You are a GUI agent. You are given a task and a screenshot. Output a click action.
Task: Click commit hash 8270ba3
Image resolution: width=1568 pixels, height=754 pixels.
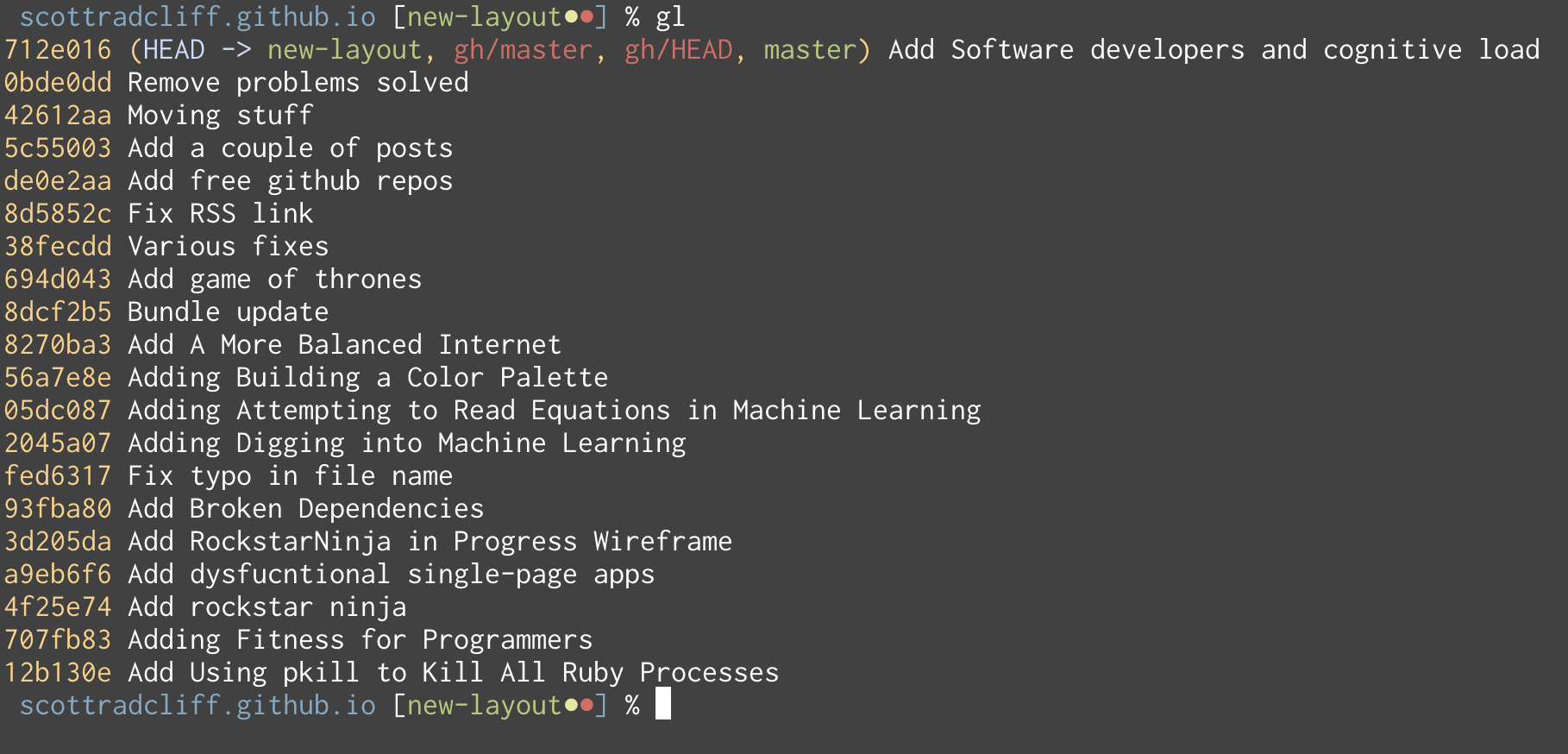click(58, 345)
